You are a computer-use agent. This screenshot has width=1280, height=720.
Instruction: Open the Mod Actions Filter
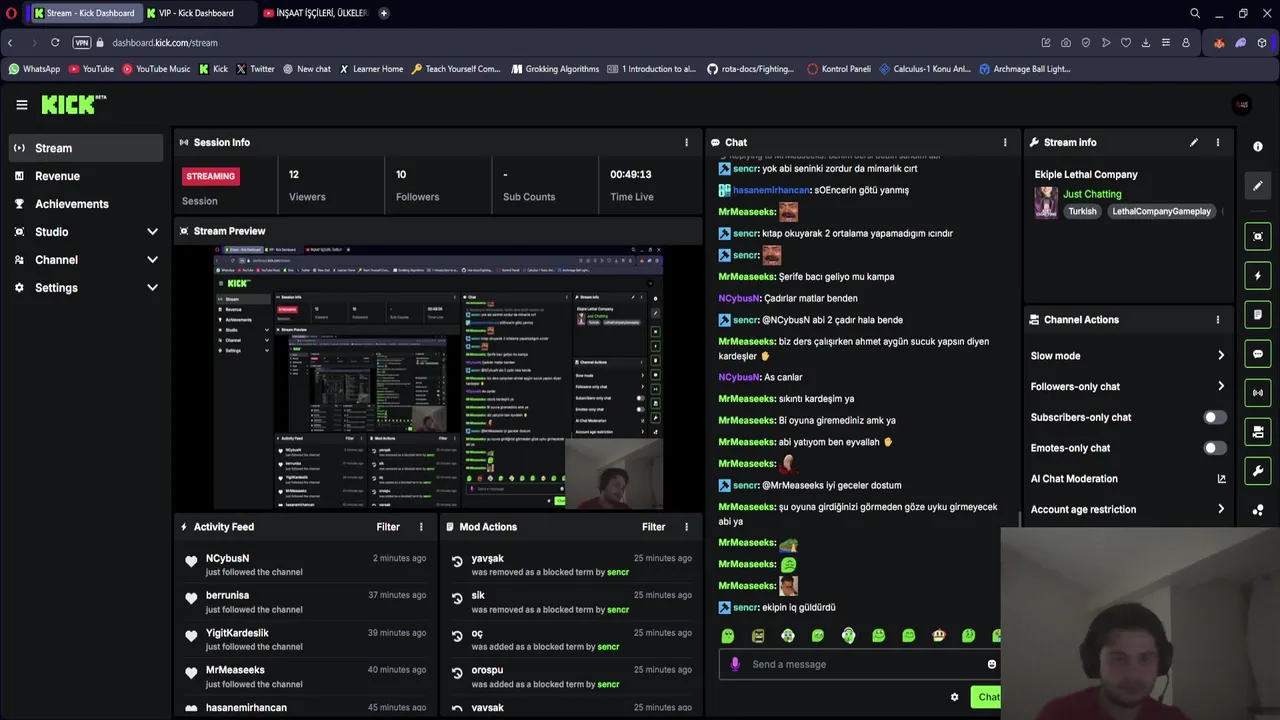click(653, 527)
